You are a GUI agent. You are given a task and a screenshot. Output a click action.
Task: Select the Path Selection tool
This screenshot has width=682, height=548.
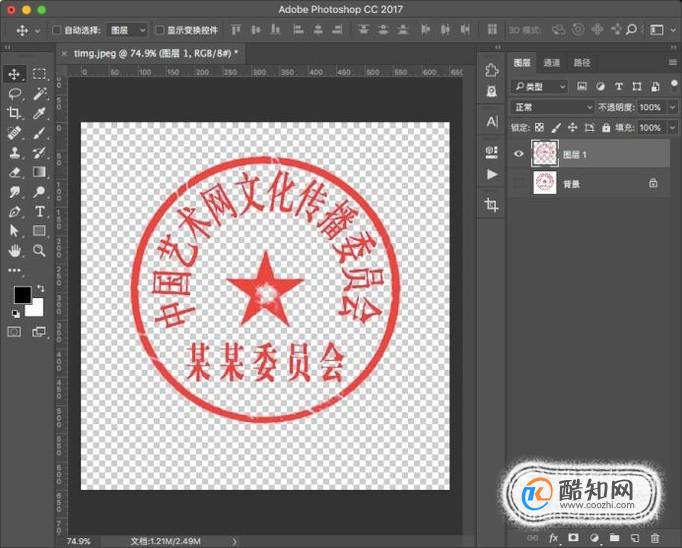coord(14,231)
